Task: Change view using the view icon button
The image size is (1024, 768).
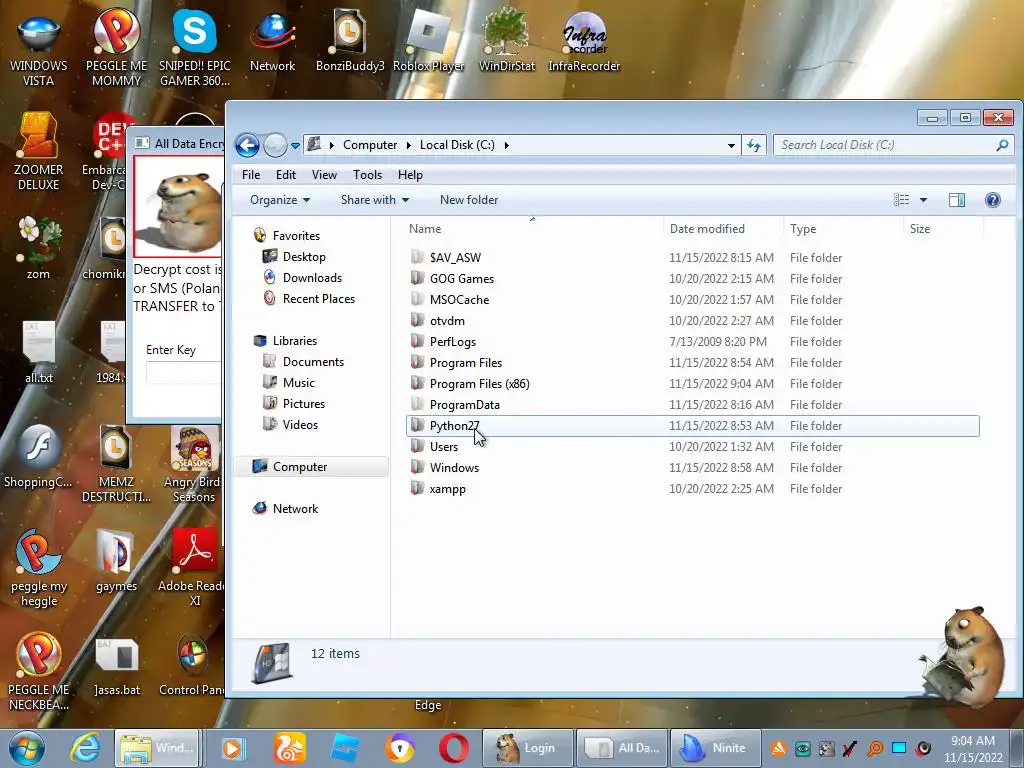Action: (x=902, y=200)
